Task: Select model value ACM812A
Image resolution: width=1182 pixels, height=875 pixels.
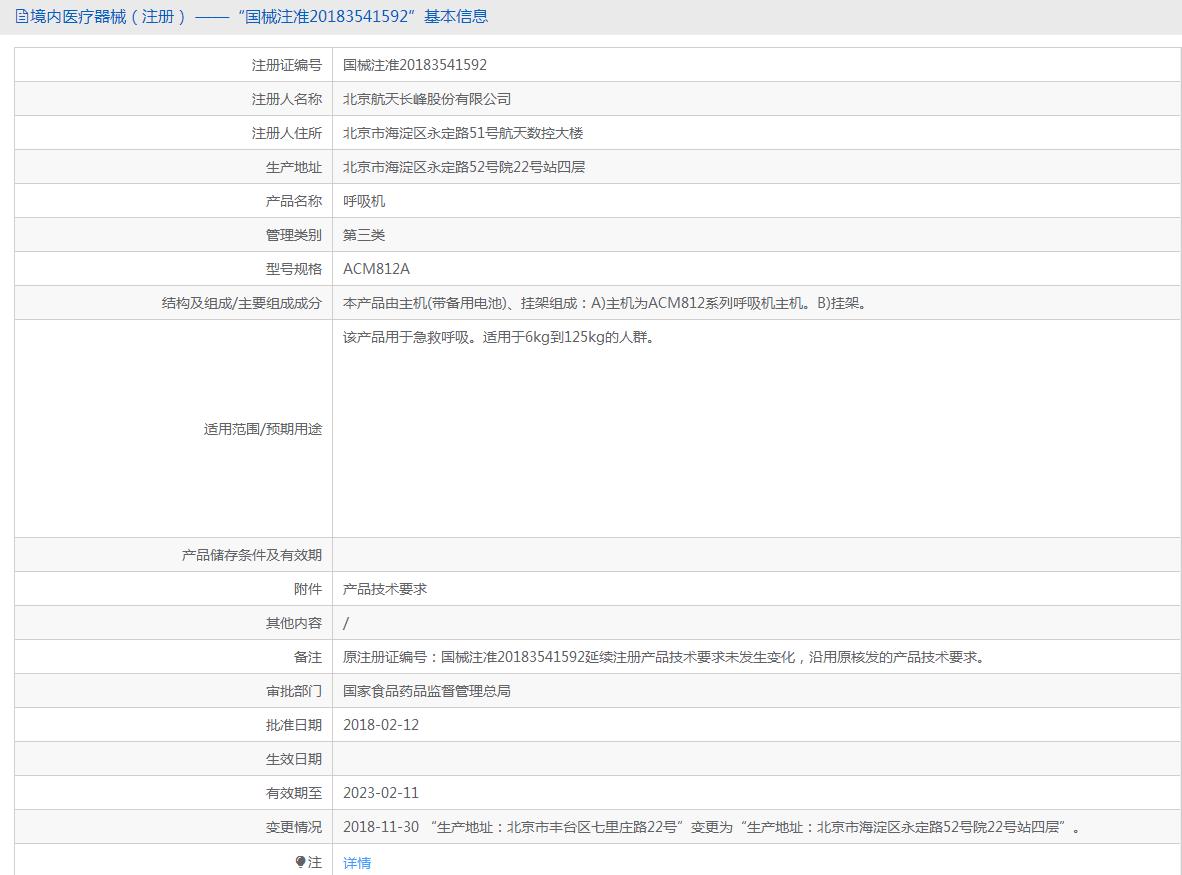Action: 376,269
